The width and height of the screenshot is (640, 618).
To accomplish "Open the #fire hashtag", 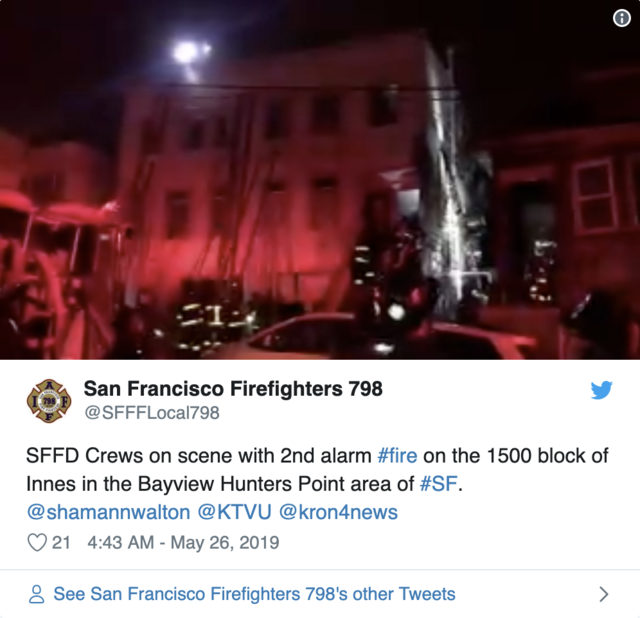I will click(x=397, y=456).
